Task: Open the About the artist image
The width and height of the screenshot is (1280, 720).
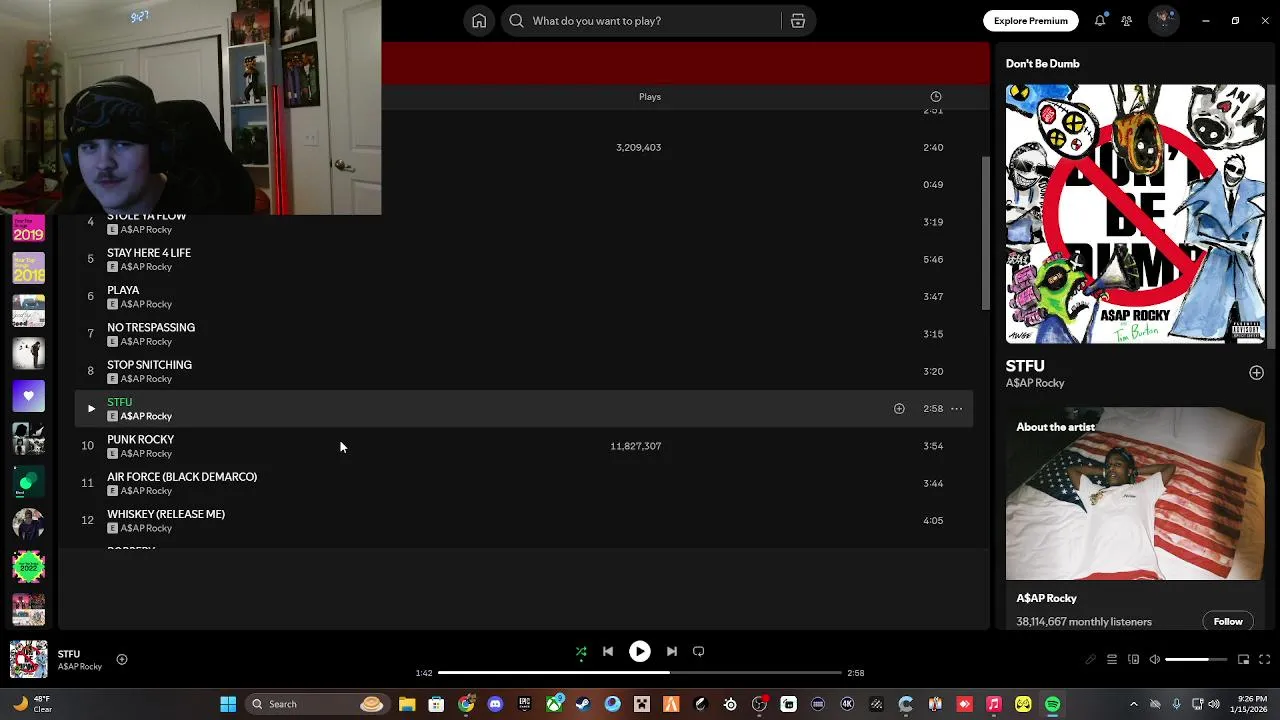Action: (1135, 494)
